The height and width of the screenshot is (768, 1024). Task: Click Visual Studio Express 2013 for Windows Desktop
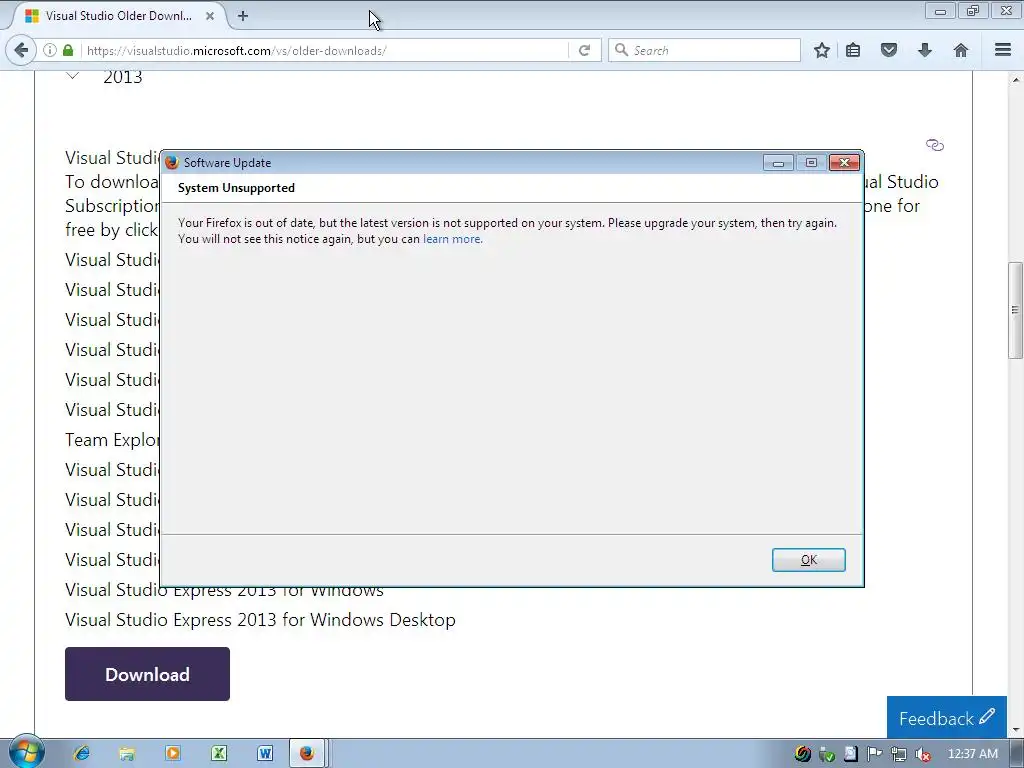tap(260, 620)
